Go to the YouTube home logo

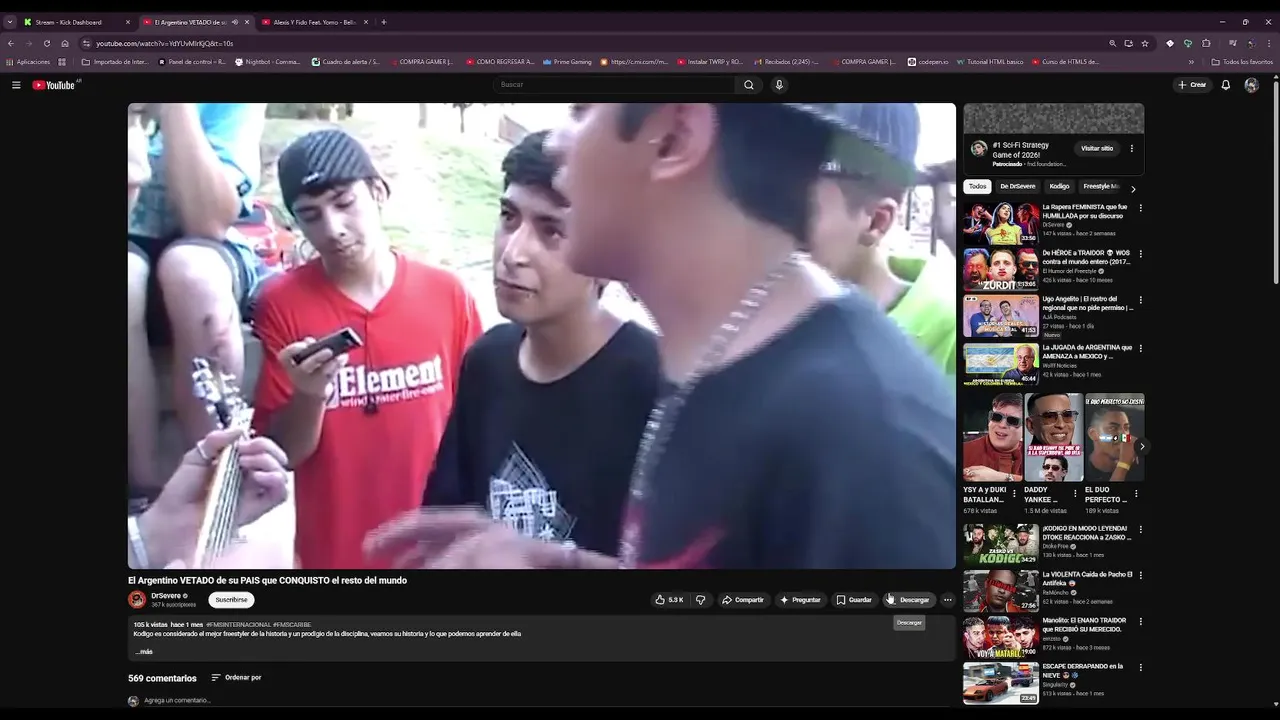55,85
